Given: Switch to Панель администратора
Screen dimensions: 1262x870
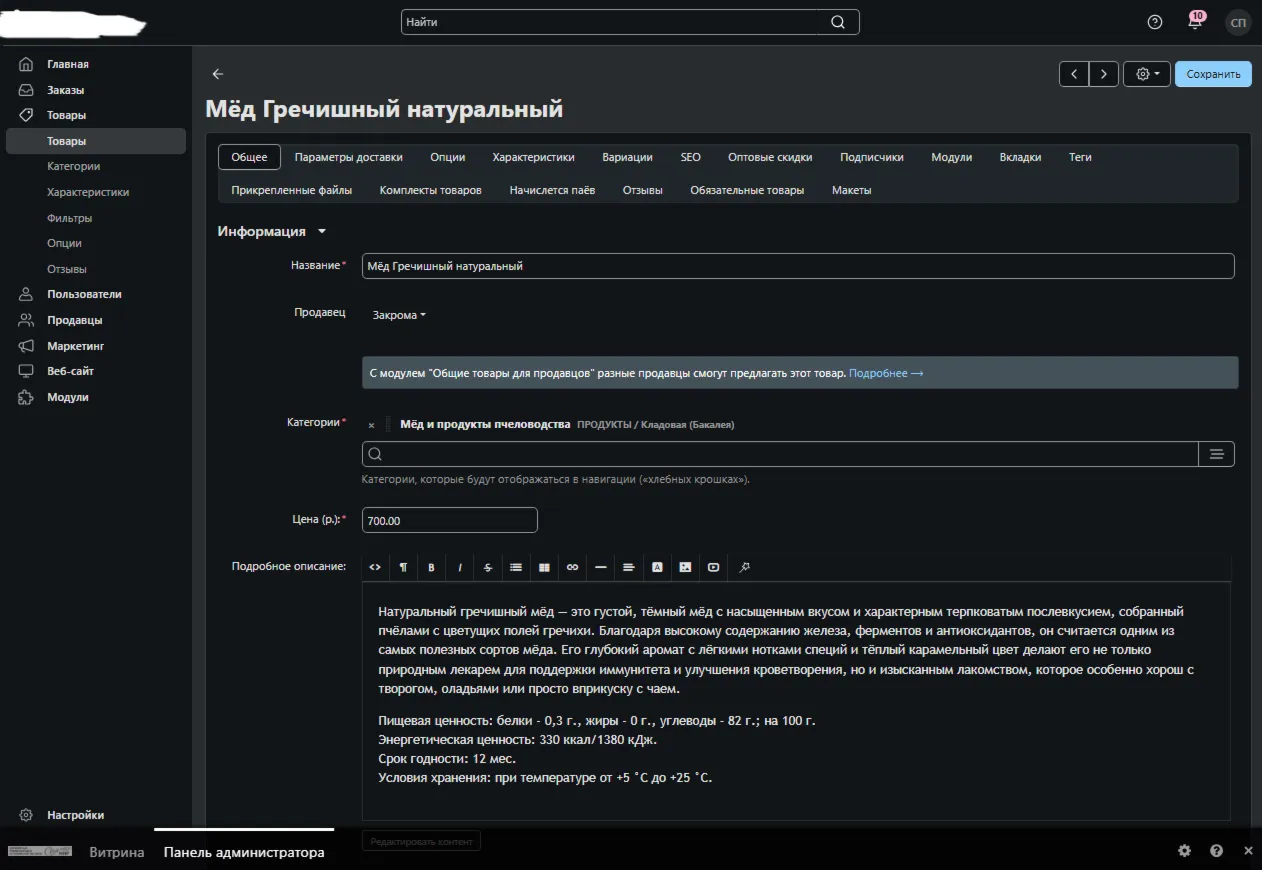Looking at the screenshot, I should point(244,852).
